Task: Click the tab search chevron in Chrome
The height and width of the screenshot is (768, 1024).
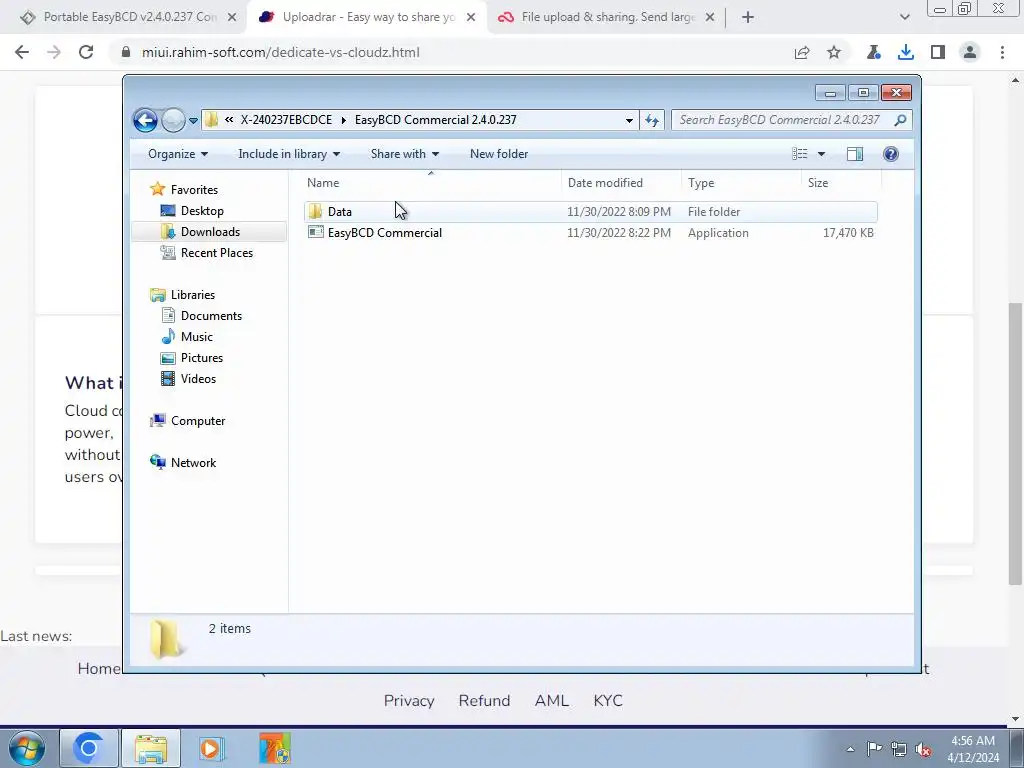Action: coord(904,18)
